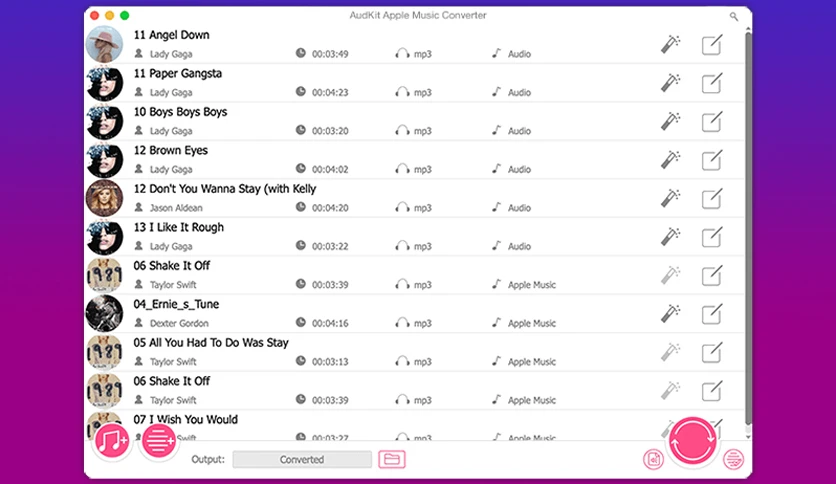Open effects wand for Don't You Wanna Stay
Screen dimensions: 836x484
point(670,198)
